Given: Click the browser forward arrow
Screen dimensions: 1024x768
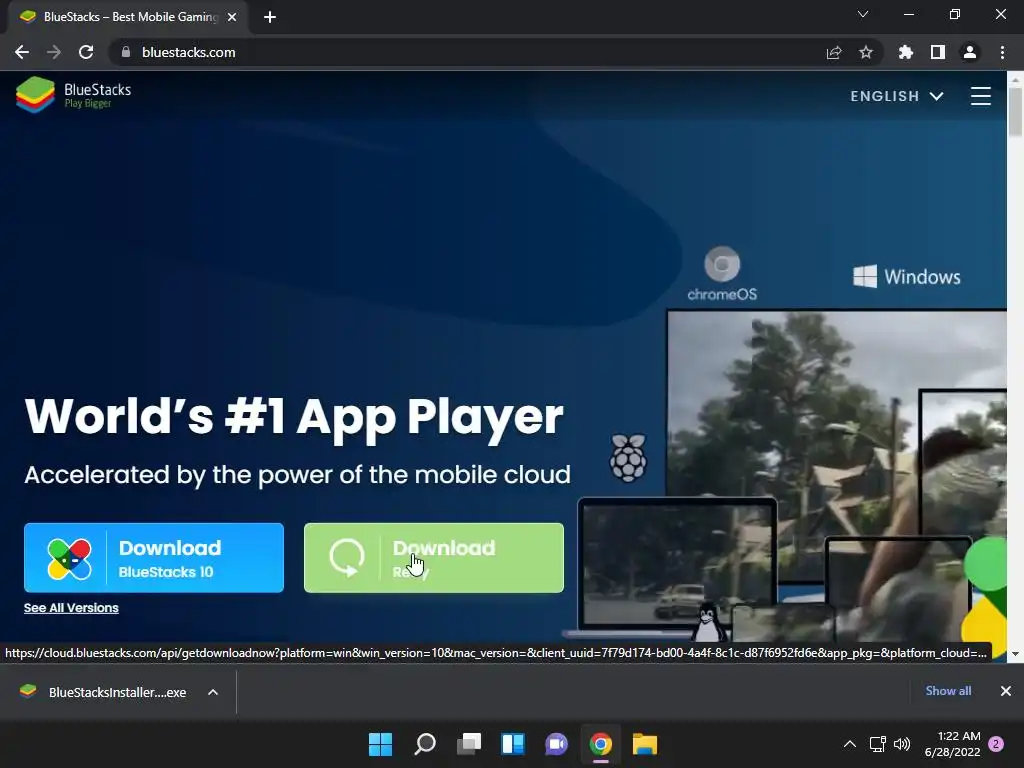Looking at the screenshot, I should [54, 52].
